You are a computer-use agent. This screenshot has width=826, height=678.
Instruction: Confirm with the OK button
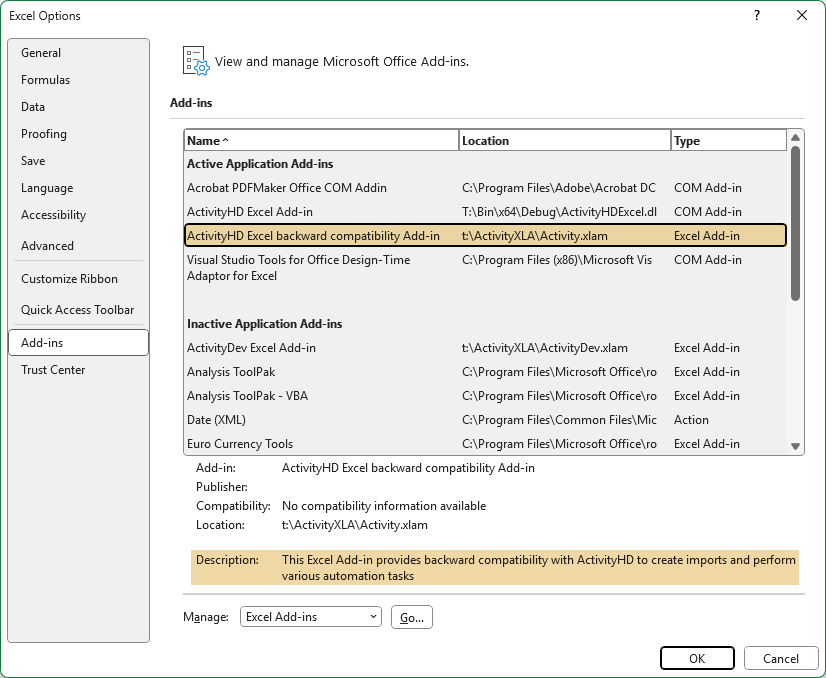[x=697, y=659]
